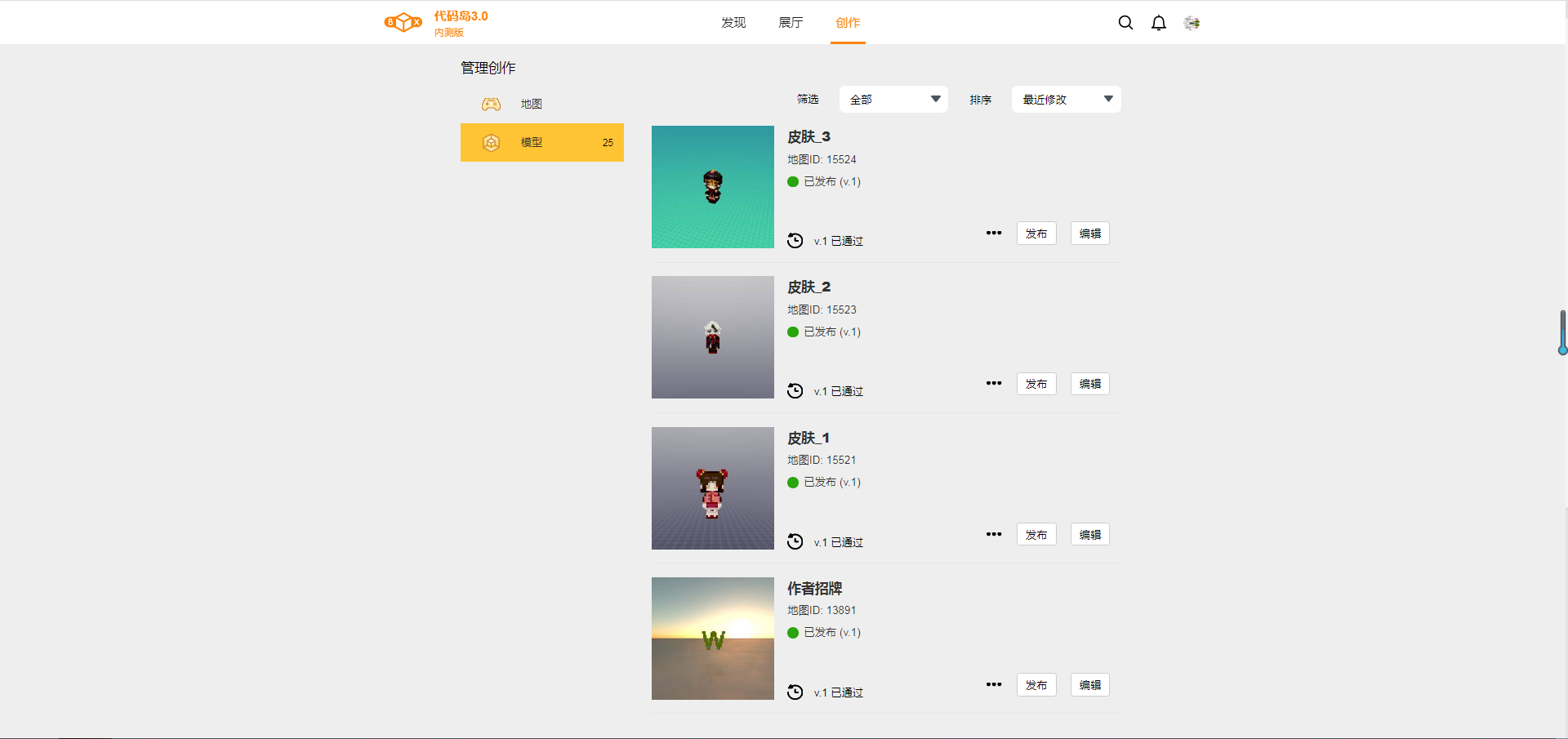Click the 代码岛3.0 title text
1568x739 pixels.
click(x=461, y=16)
